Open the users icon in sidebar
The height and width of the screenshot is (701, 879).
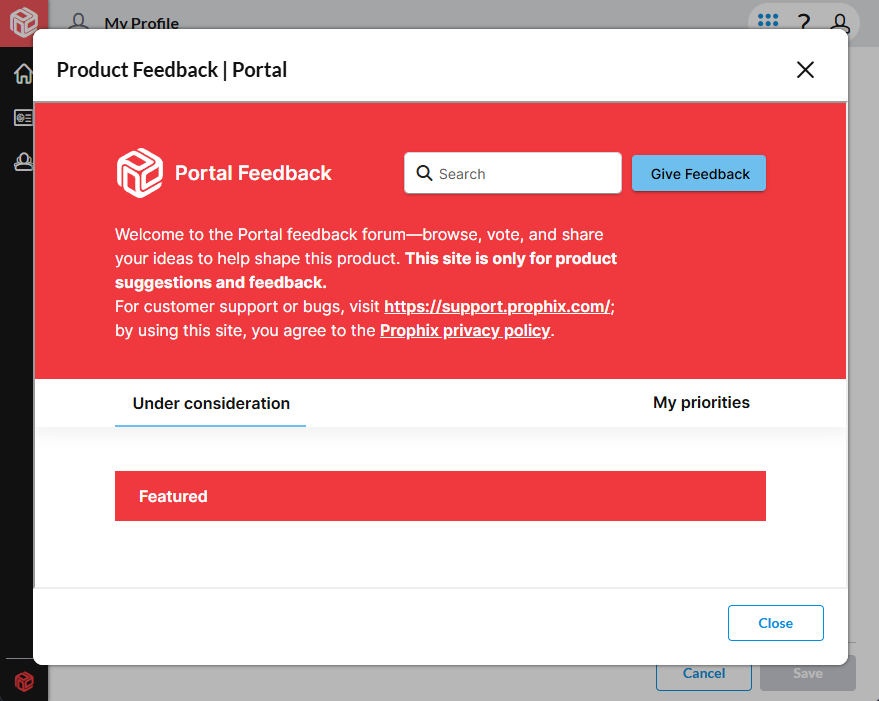click(x=23, y=162)
